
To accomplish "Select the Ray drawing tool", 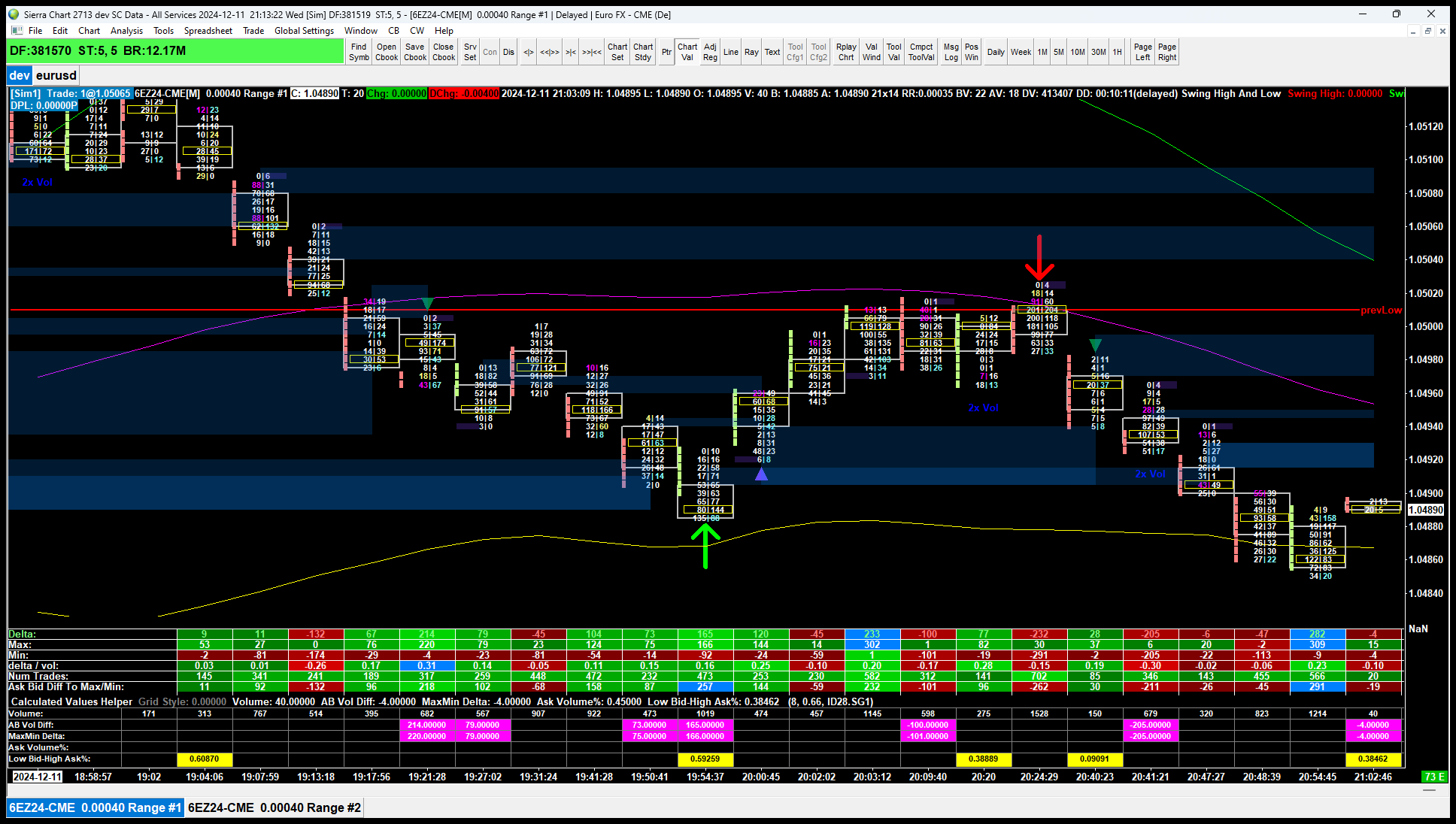I will pyautogui.click(x=751, y=52).
